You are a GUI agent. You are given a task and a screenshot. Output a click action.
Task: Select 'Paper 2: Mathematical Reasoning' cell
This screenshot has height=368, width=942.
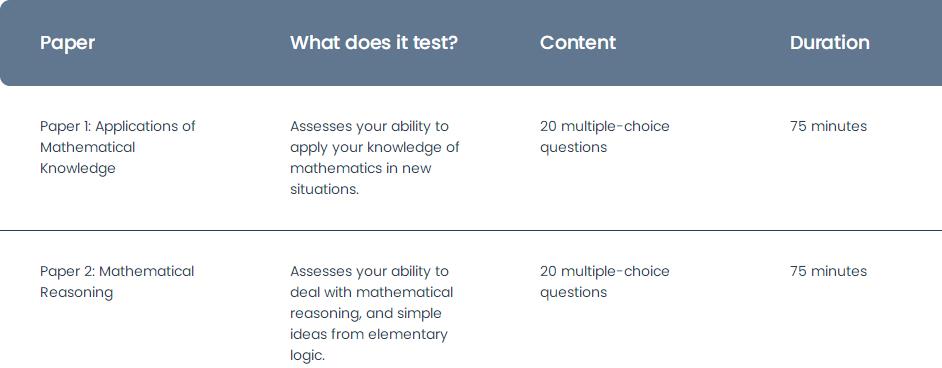pyautogui.click(x=117, y=282)
